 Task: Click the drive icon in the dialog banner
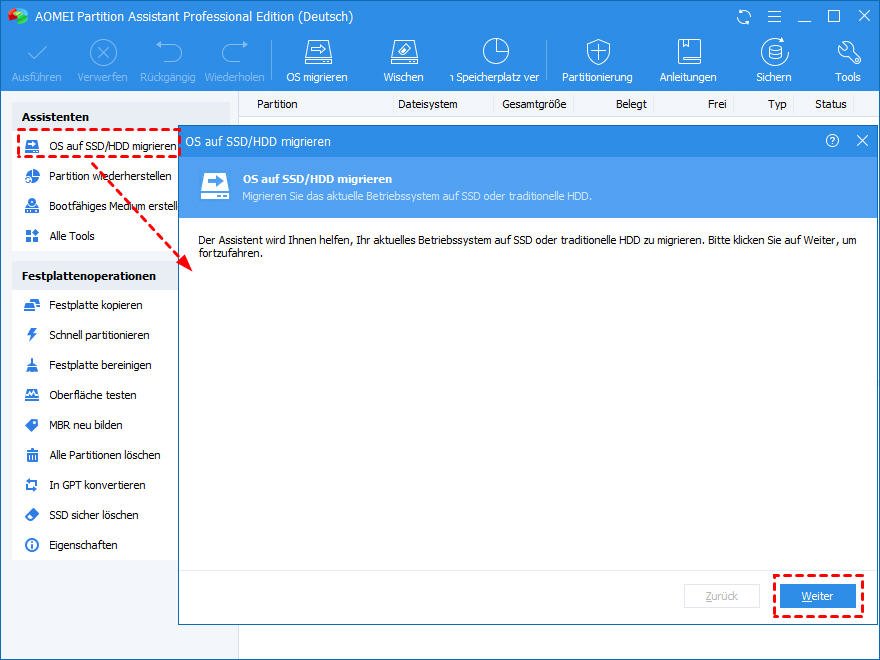(x=215, y=186)
